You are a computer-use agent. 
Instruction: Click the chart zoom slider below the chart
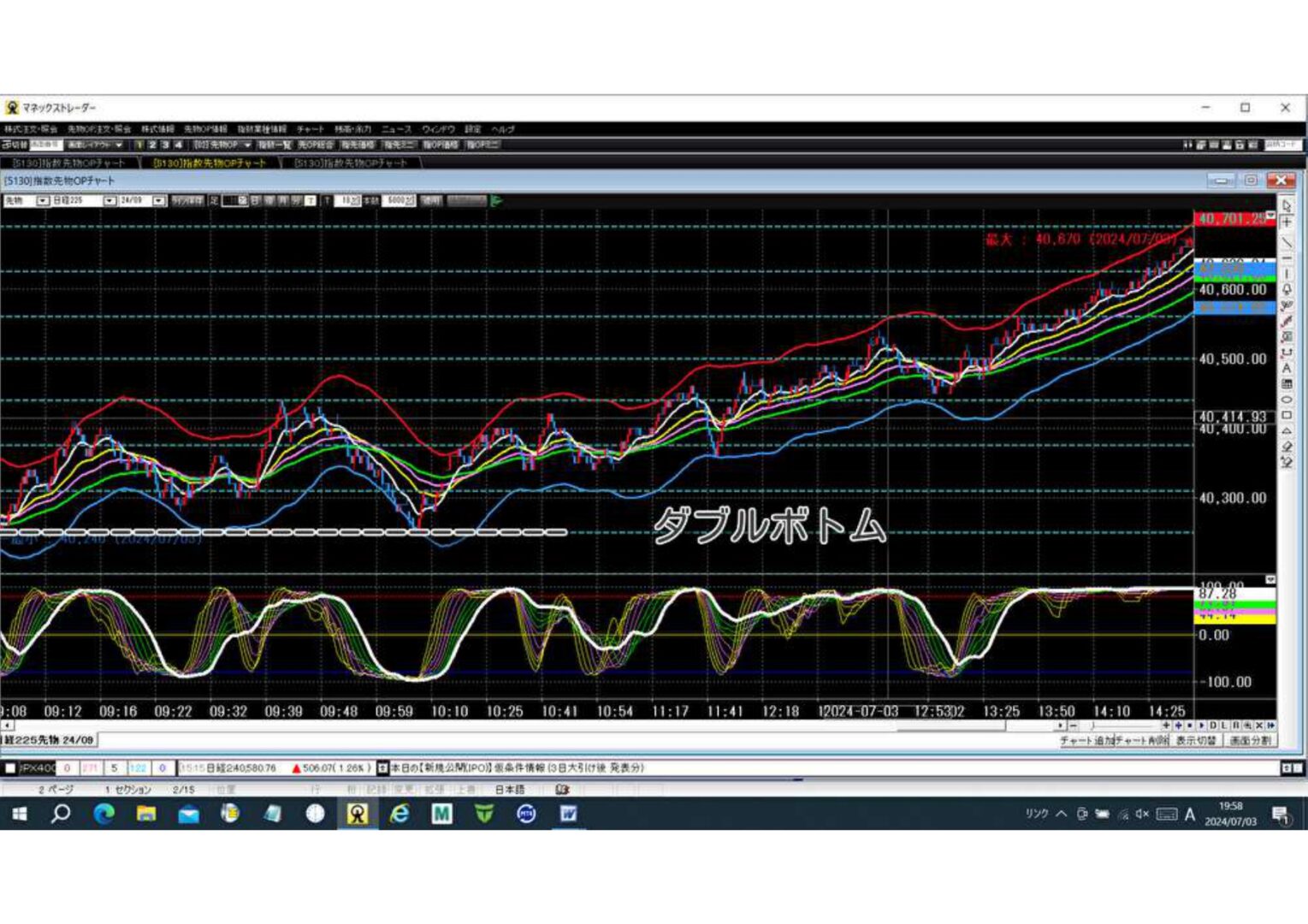point(1092,726)
